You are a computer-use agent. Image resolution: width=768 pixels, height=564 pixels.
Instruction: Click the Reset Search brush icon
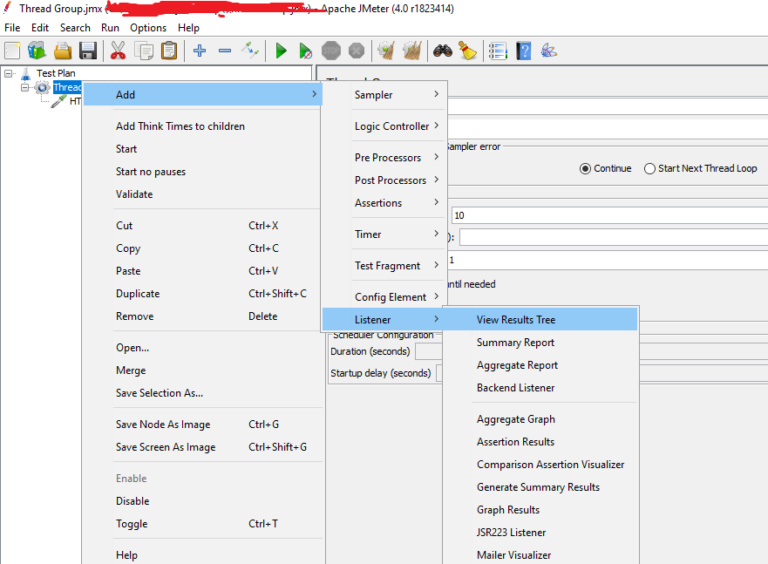click(468, 50)
